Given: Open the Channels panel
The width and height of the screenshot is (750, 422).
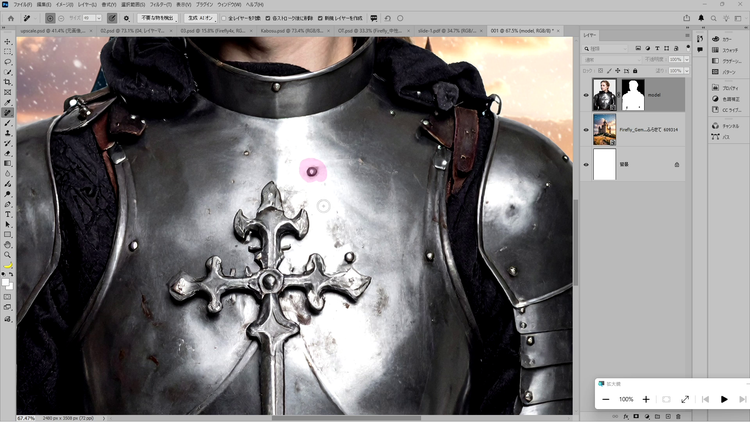Looking at the screenshot, I should pyautogui.click(x=728, y=125).
